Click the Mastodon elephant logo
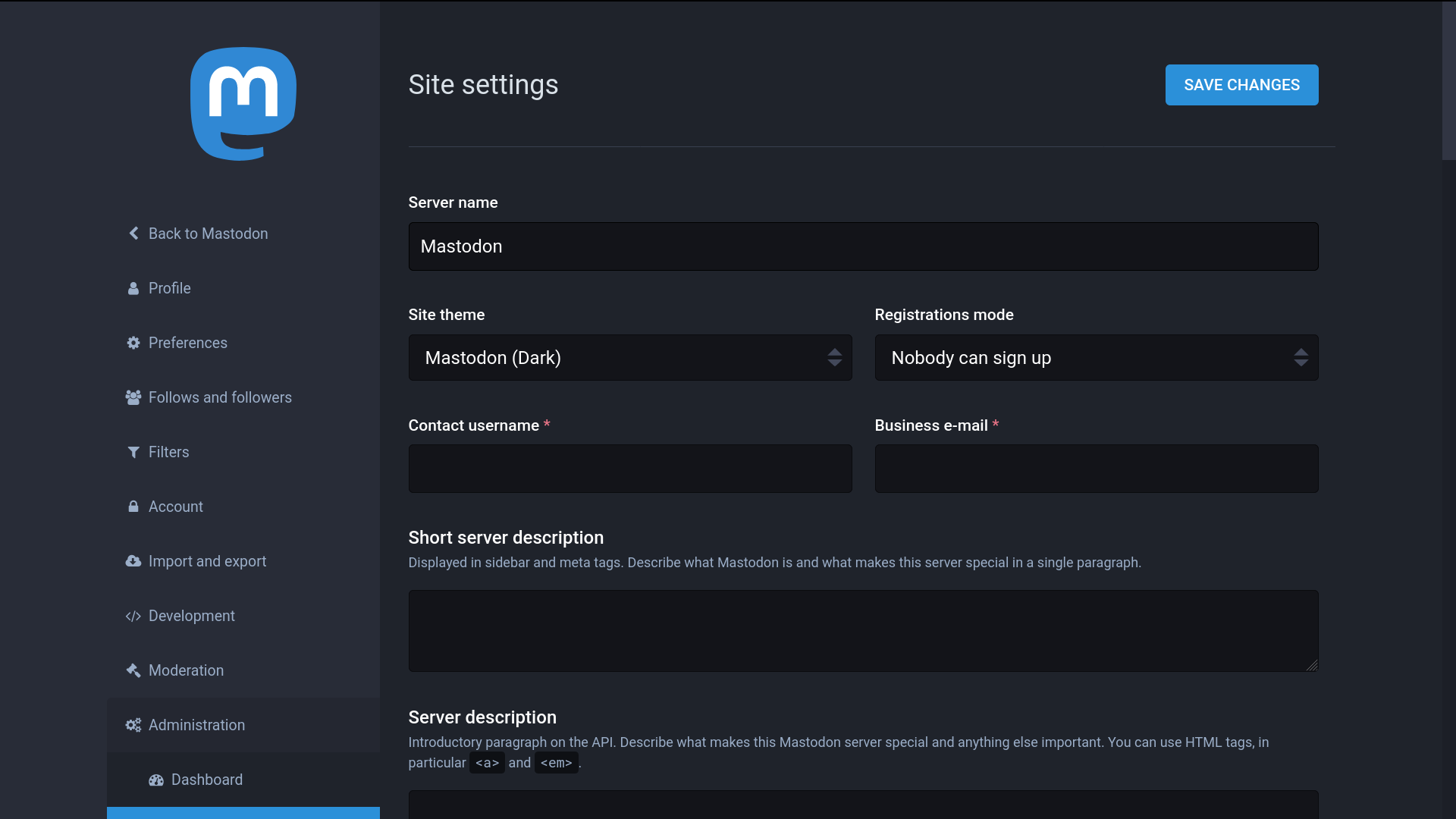1456x819 pixels. [x=243, y=104]
